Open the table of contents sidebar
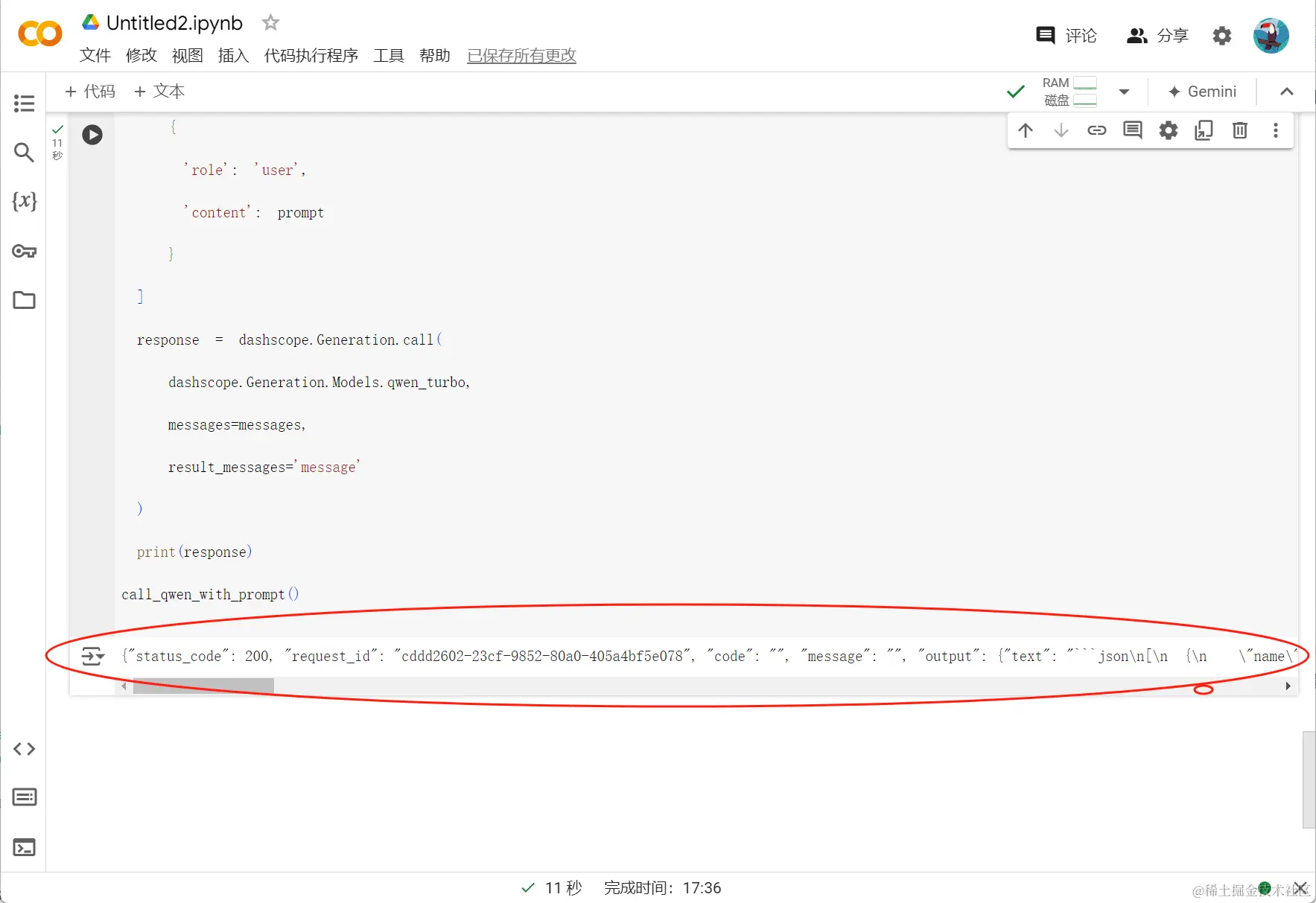The image size is (1316, 903). (24, 103)
